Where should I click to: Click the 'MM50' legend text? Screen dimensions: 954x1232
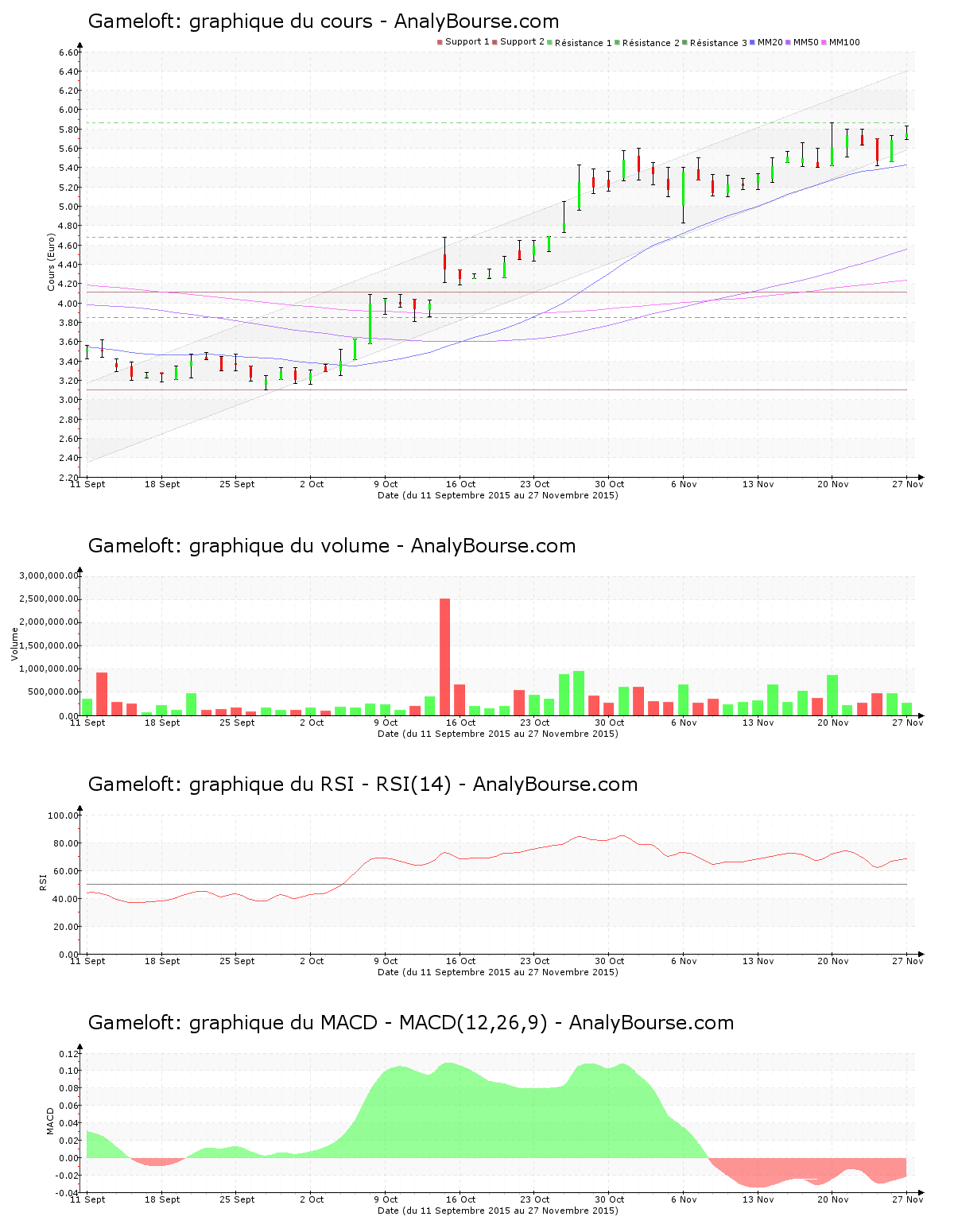pyautogui.click(x=806, y=42)
